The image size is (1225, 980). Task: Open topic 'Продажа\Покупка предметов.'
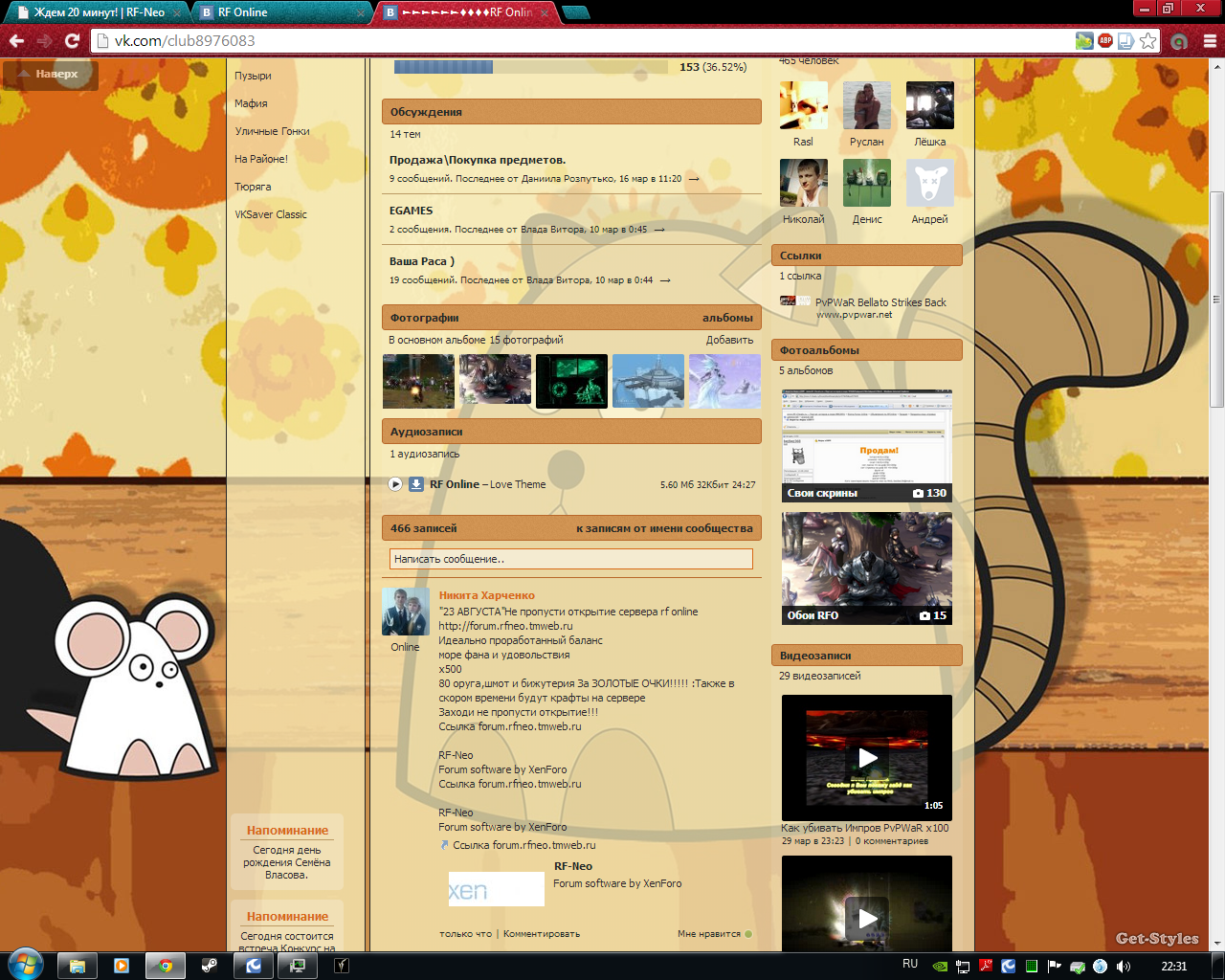click(478, 160)
